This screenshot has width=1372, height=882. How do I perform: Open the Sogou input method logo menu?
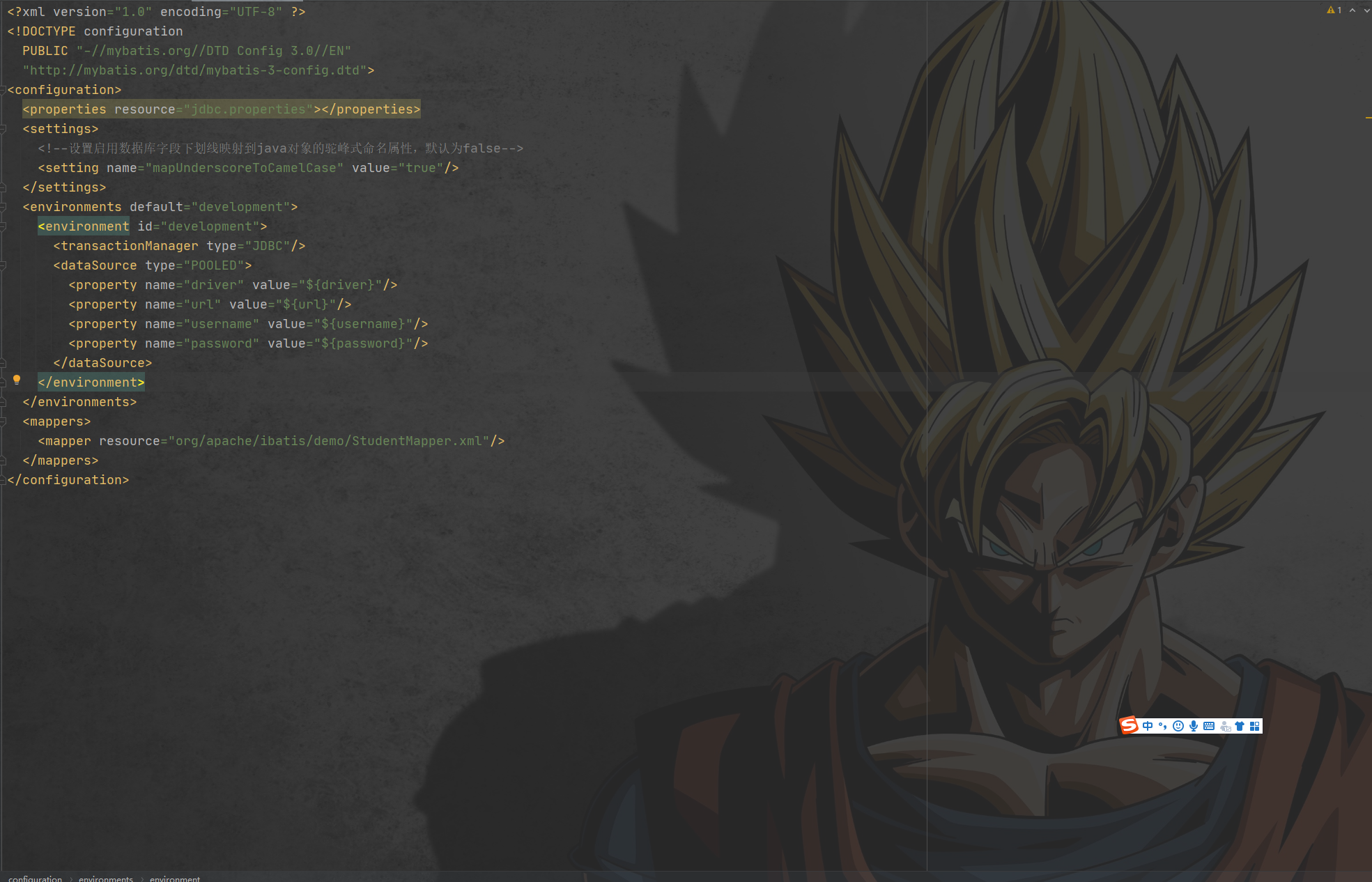click(1129, 726)
